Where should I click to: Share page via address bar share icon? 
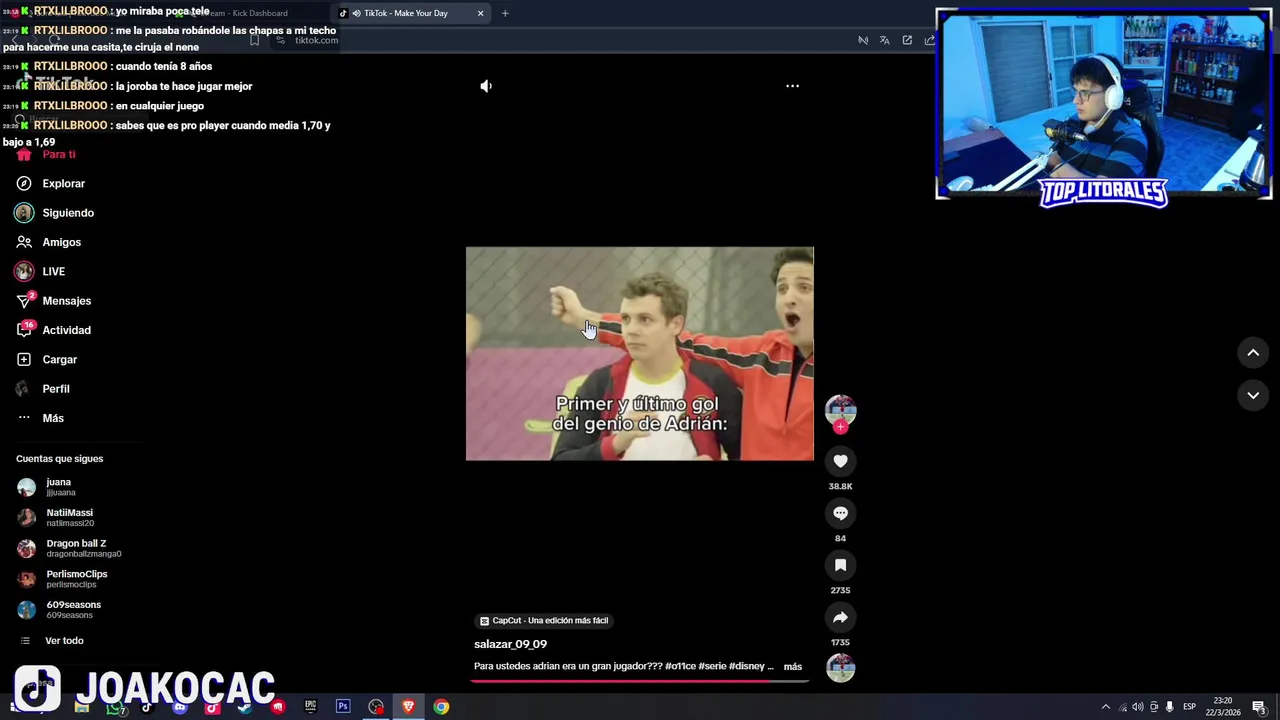pyautogui.click(x=929, y=40)
